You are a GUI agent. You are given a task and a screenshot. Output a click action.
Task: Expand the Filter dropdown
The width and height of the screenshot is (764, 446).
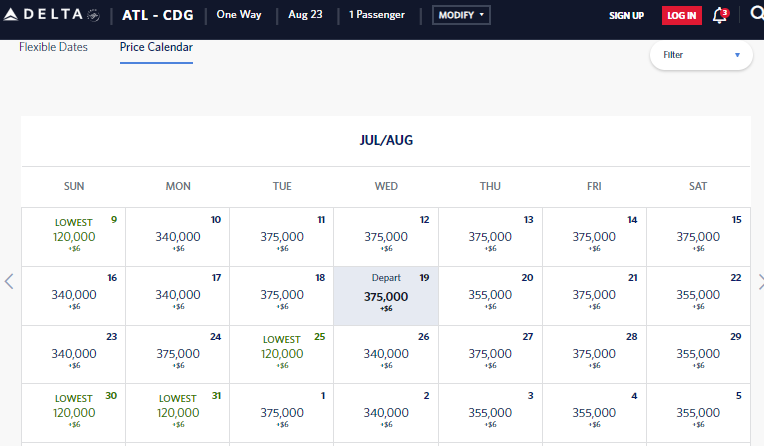(x=701, y=55)
